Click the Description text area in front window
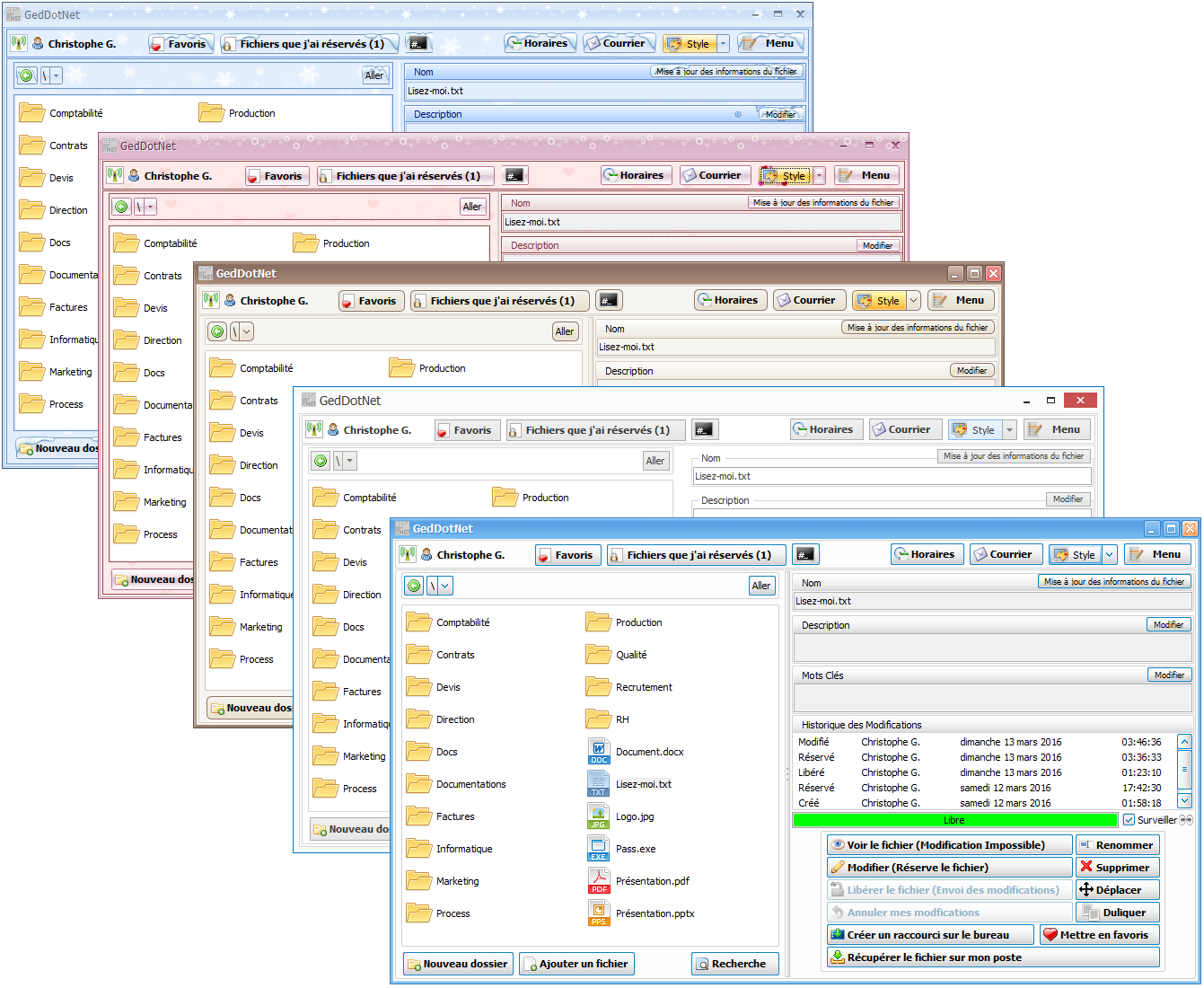The height and width of the screenshot is (988, 1204). (992, 647)
